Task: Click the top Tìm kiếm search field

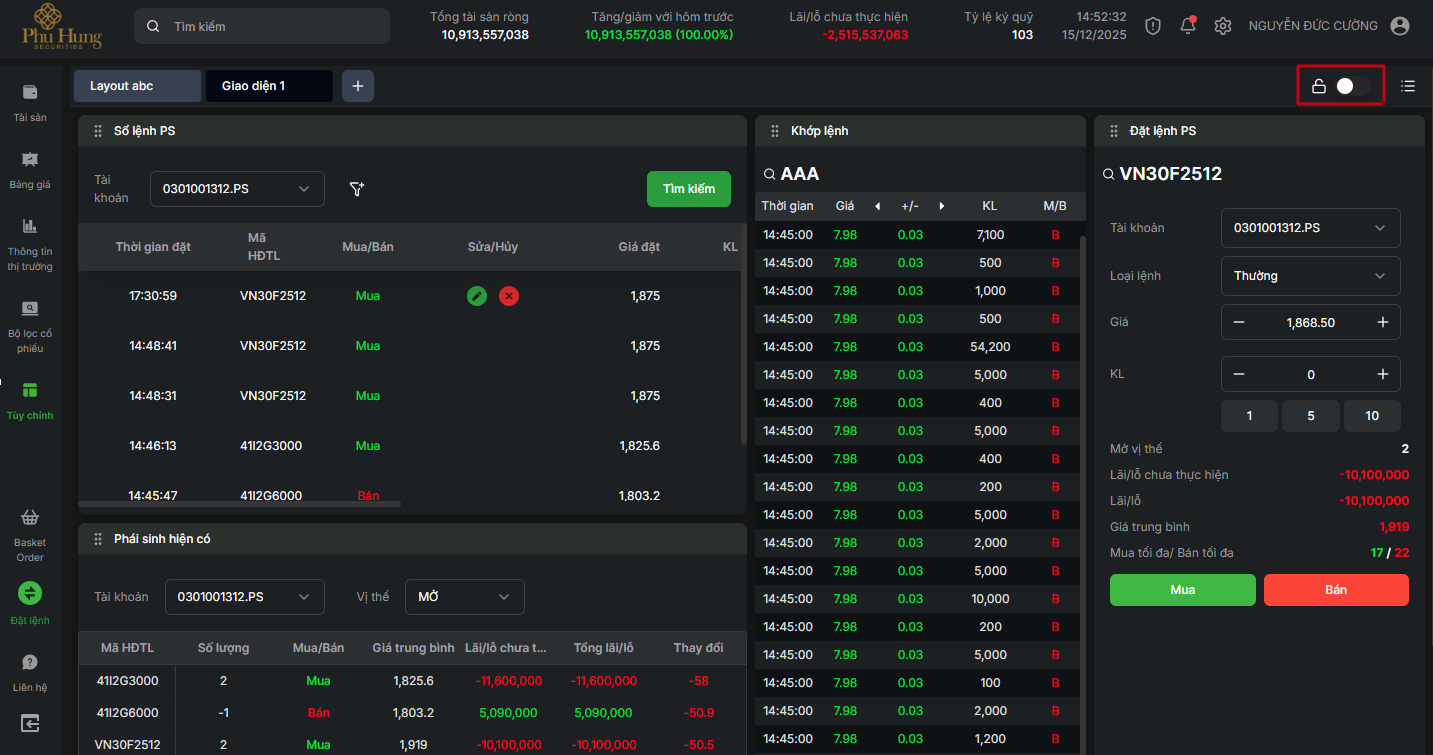Action: click(x=262, y=26)
